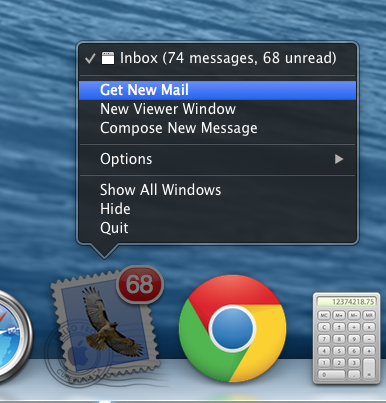Hide the Mail application
The width and height of the screenshot is (386, 403).
(217, 209)
